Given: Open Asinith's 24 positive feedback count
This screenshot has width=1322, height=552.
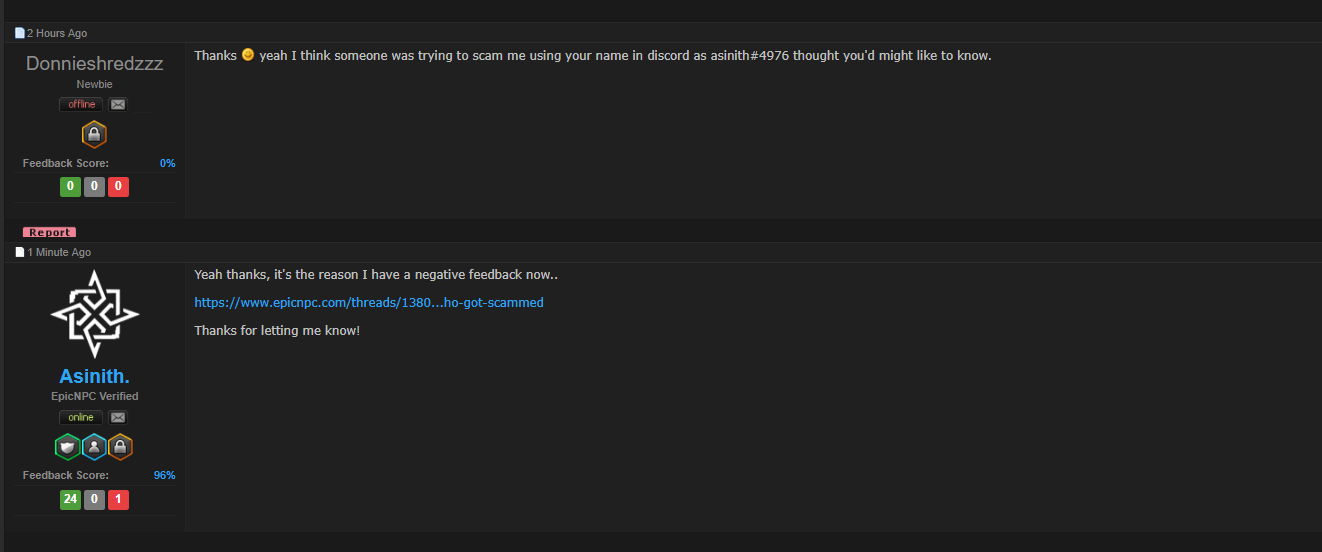Looking at the screenshot, I should point(70,499).
